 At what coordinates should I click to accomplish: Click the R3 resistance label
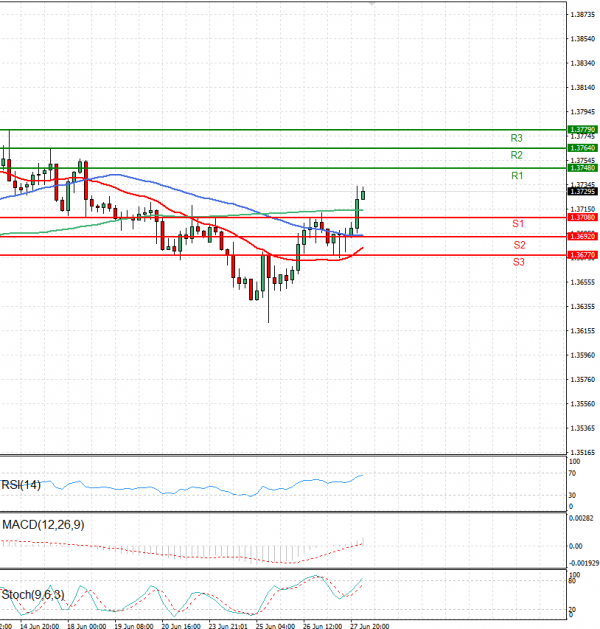[516, 138]
